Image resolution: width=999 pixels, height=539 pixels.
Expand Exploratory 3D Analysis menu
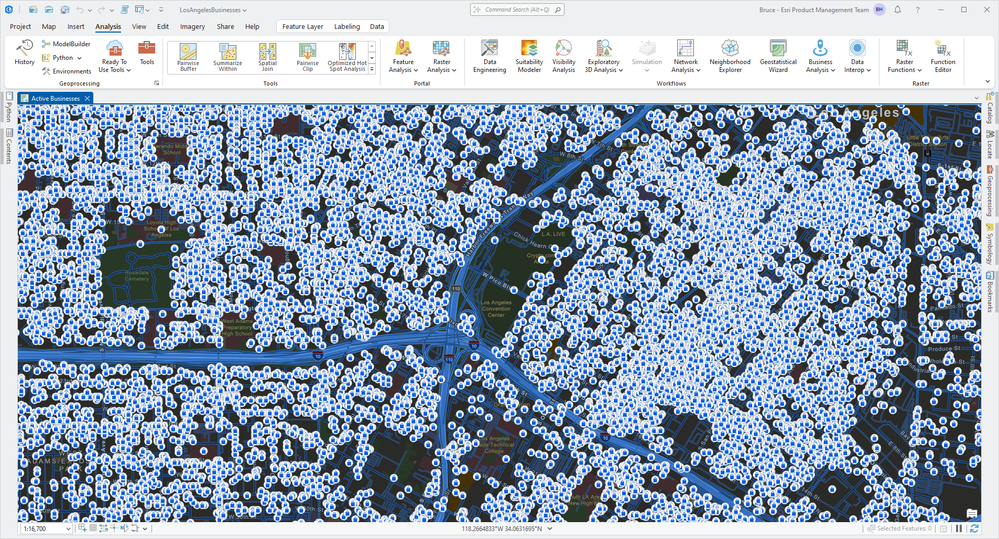point(603,56)
